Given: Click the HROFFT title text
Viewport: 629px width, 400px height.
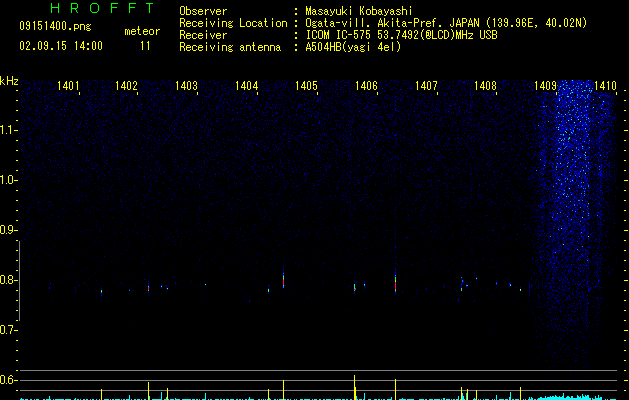Looking at the screenshot, I should (x=103, y=8).
